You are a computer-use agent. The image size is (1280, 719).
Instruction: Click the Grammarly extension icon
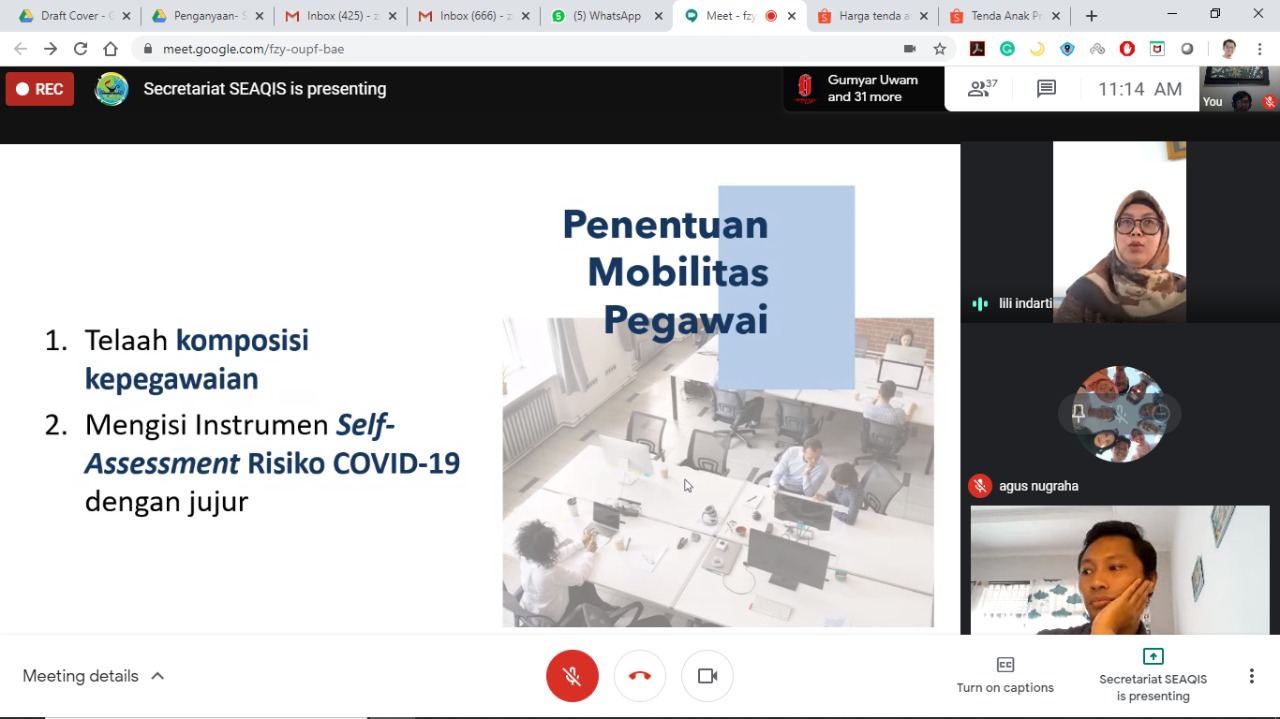point(1007,49)
